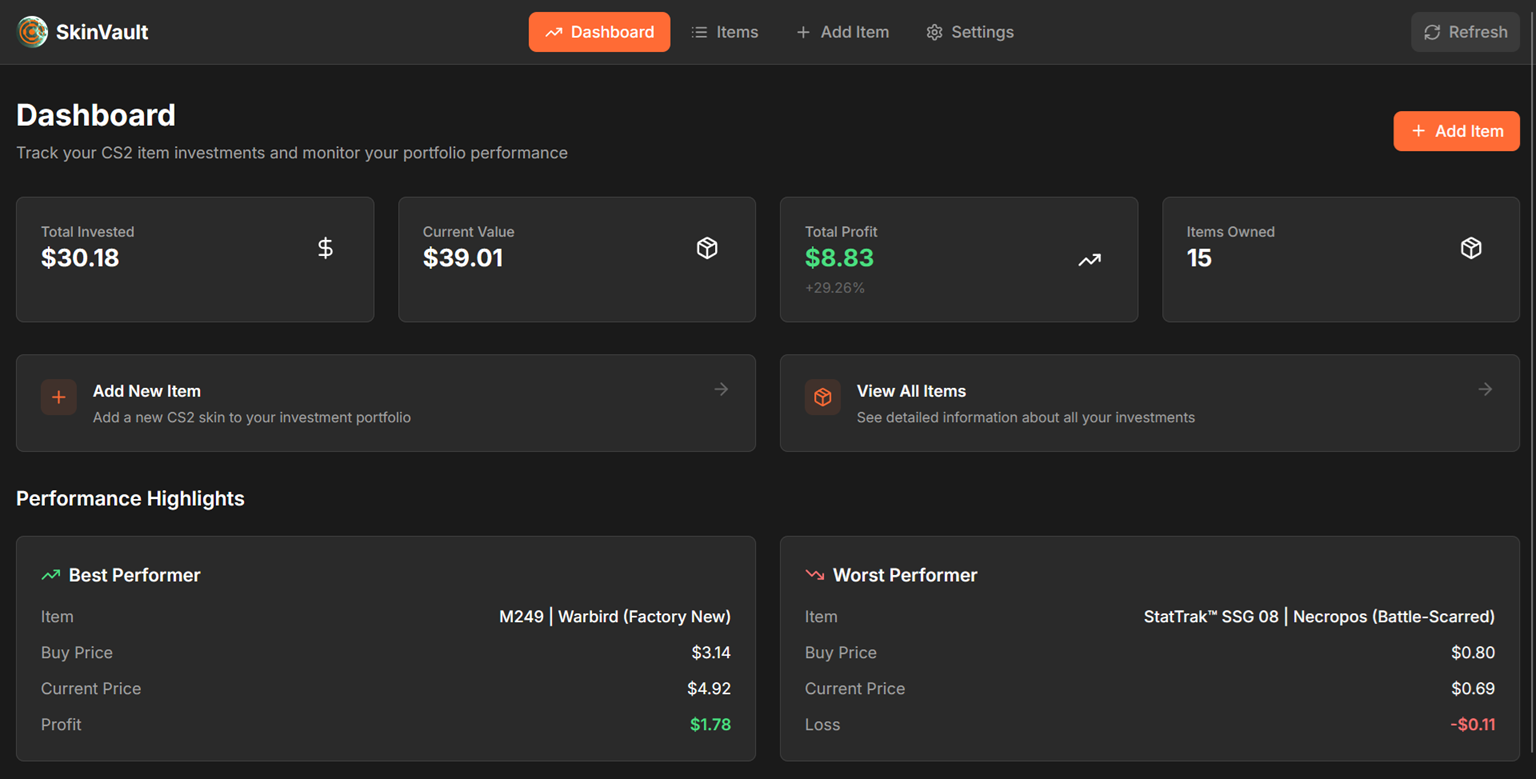The width and height of the screenshot is (1536, 779).
Task: Click the green uptrend icon by Best Performer
Action: 50,575
